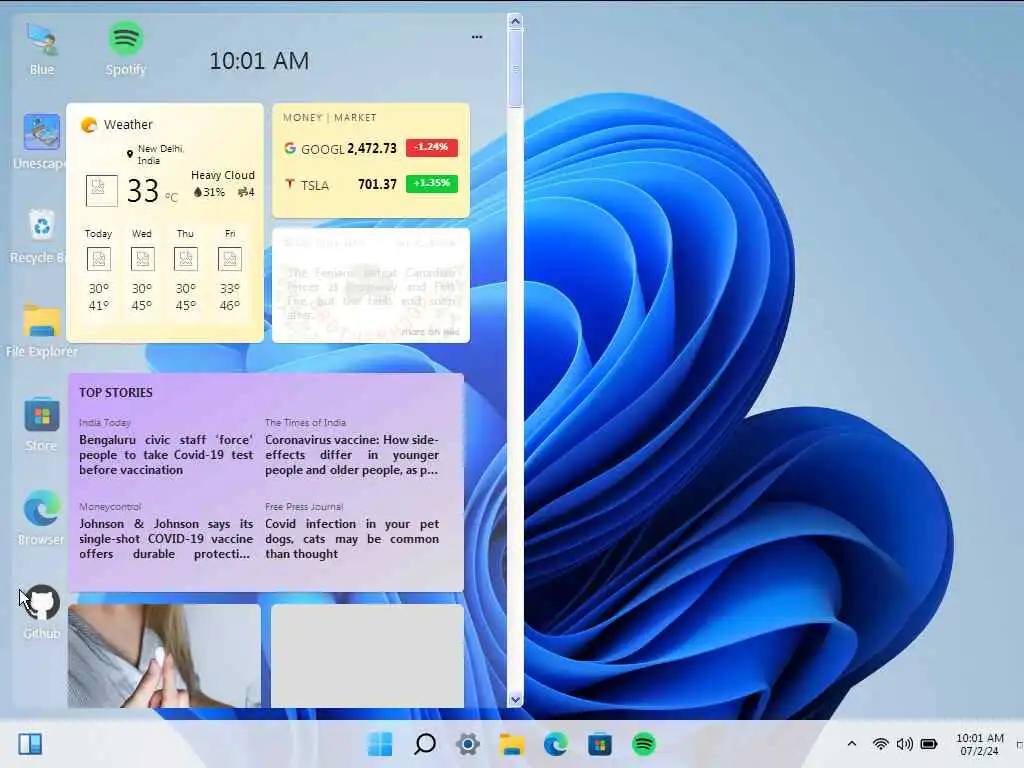1024x768 pixels.
Task: Open current weather condition image icon
Action: tap(102, 191)
